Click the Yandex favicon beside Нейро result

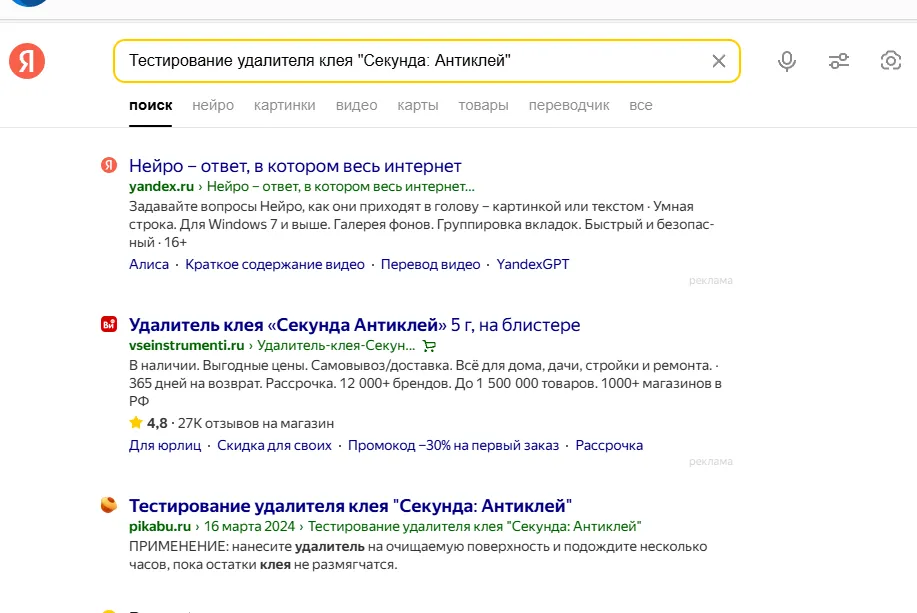pos(109,166)
